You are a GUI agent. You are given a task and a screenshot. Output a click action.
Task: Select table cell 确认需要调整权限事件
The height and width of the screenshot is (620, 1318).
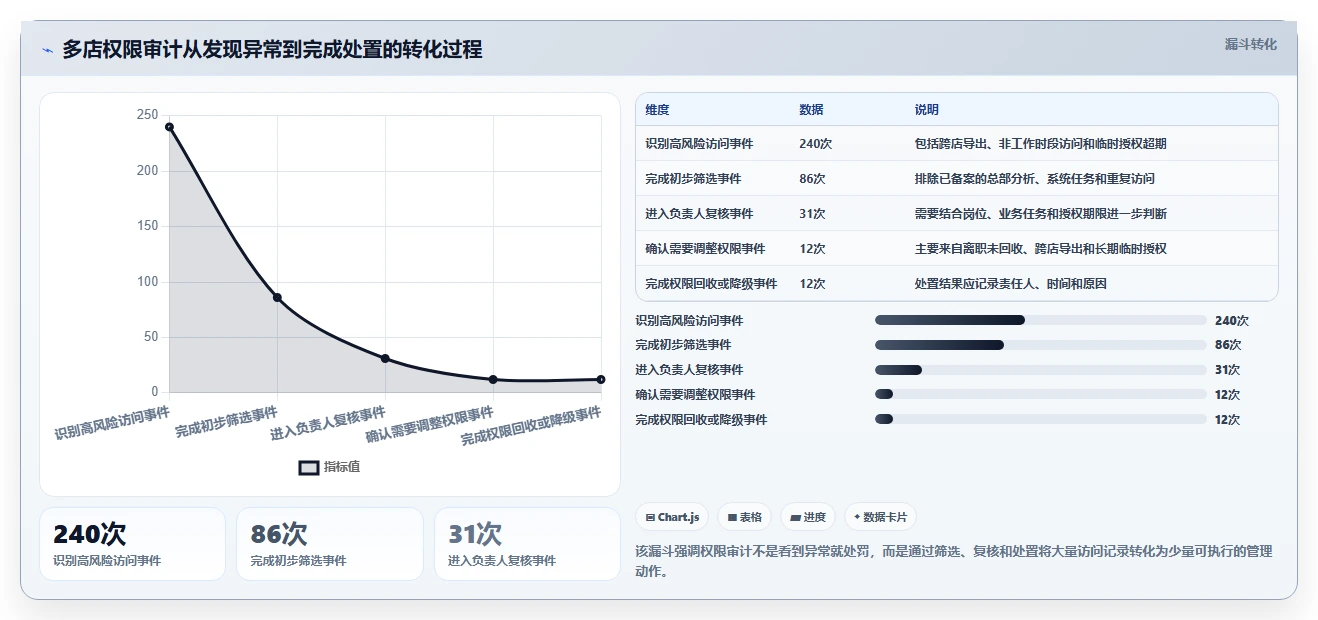coord(706,249)
